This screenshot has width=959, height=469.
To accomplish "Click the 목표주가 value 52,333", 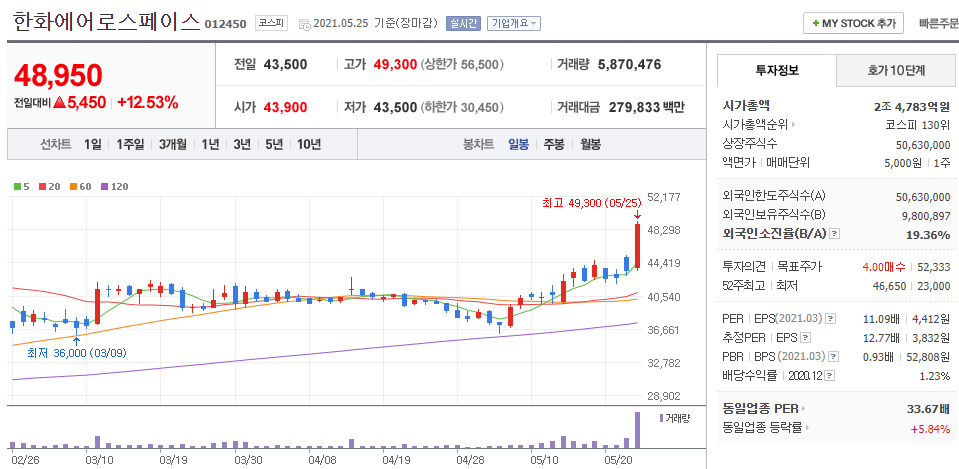I will tap(933, 267).
